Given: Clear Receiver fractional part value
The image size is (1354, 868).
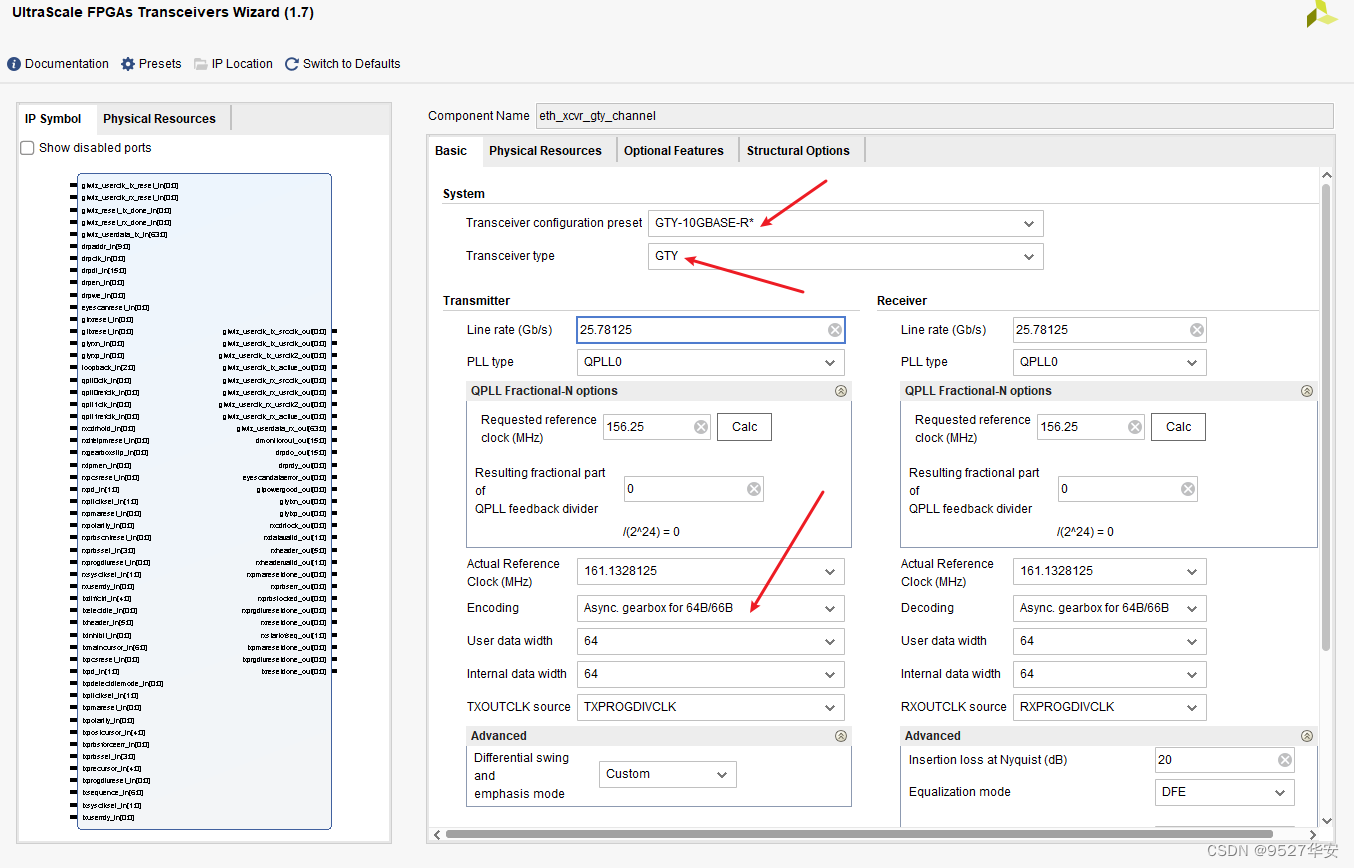Looking at the screenshot, I should click(x=1188, y=489).
